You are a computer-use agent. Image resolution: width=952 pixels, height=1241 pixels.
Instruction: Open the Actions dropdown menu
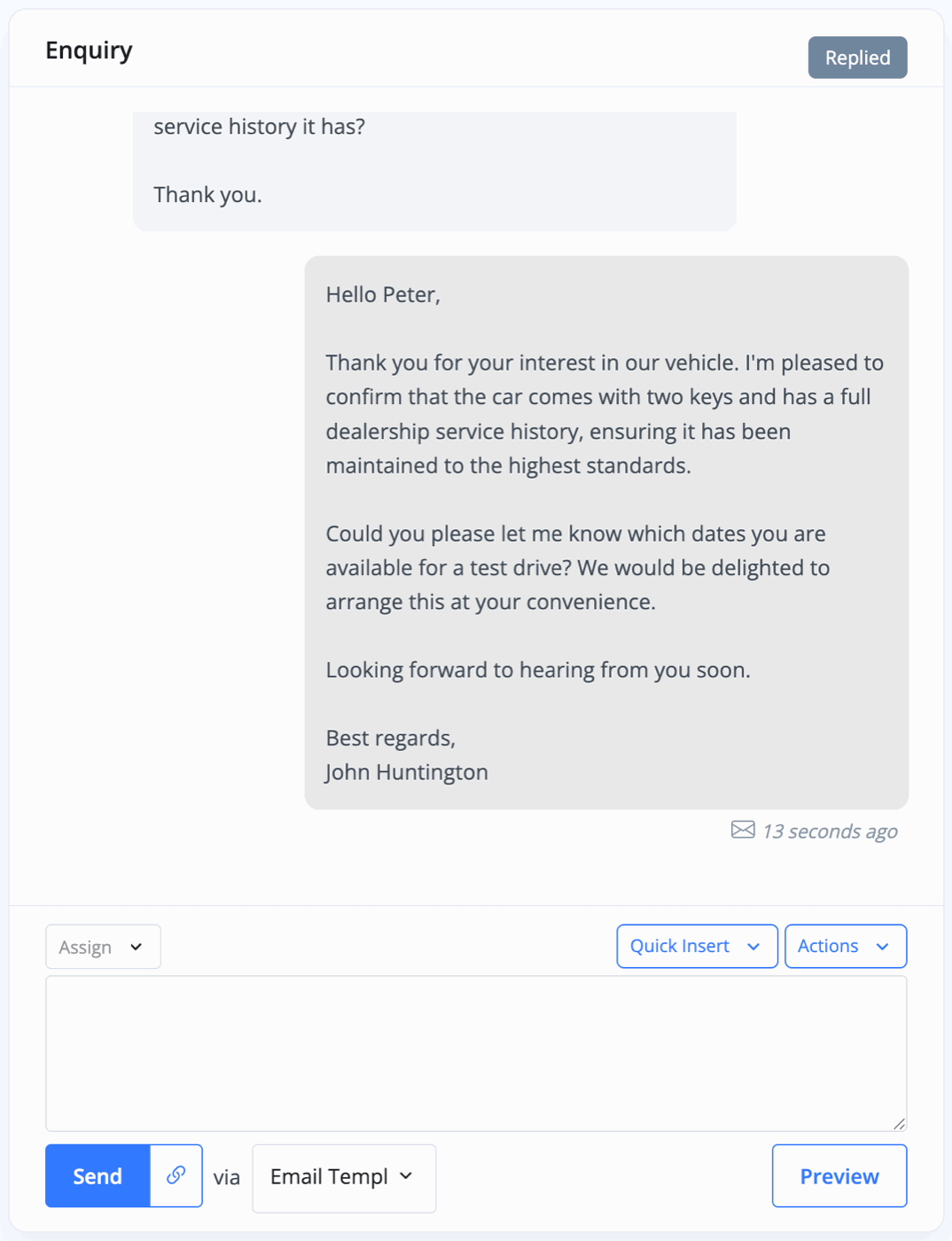[x=846, y=947]
